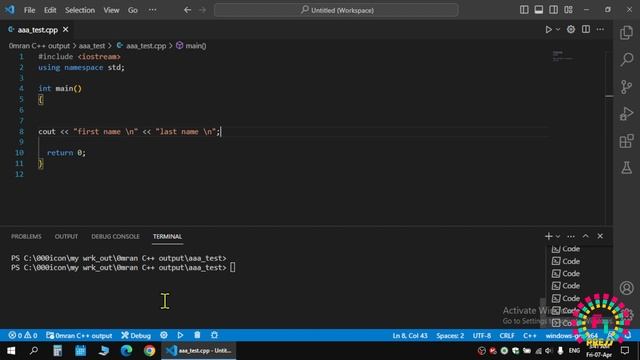The width and height of the screenshot is (640, 360).
Task: Go back using the left arrow
Action: [187, 10]
